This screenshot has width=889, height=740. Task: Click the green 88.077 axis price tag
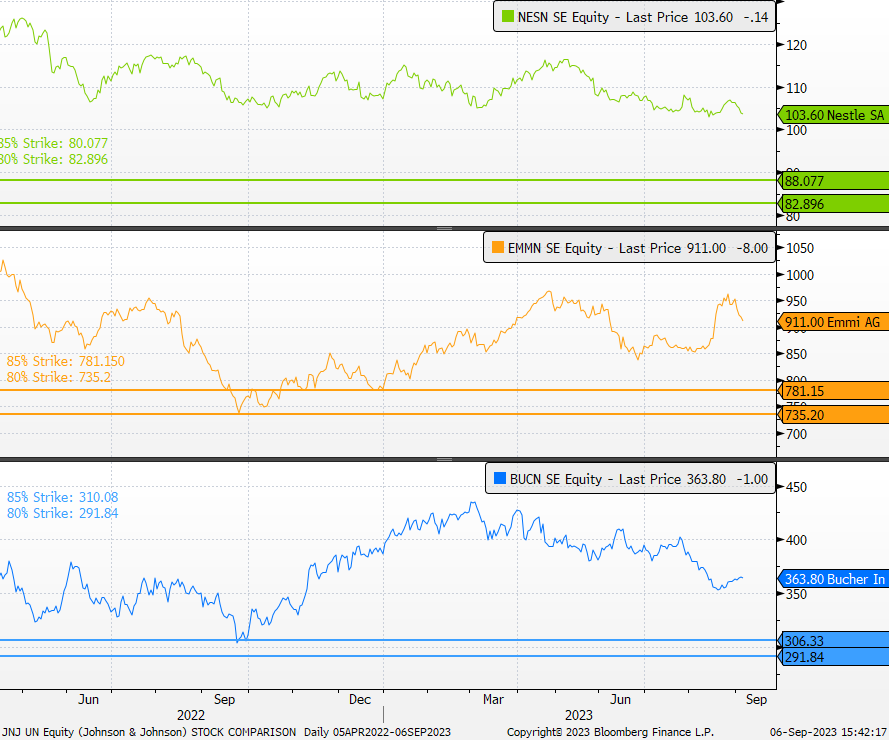pyautogui.click(x=833, y=181)
